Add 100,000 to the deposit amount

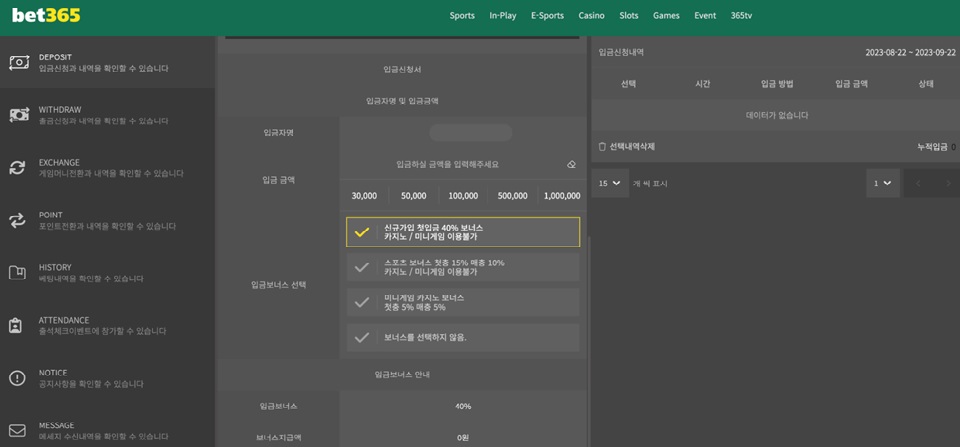(463, 196)
